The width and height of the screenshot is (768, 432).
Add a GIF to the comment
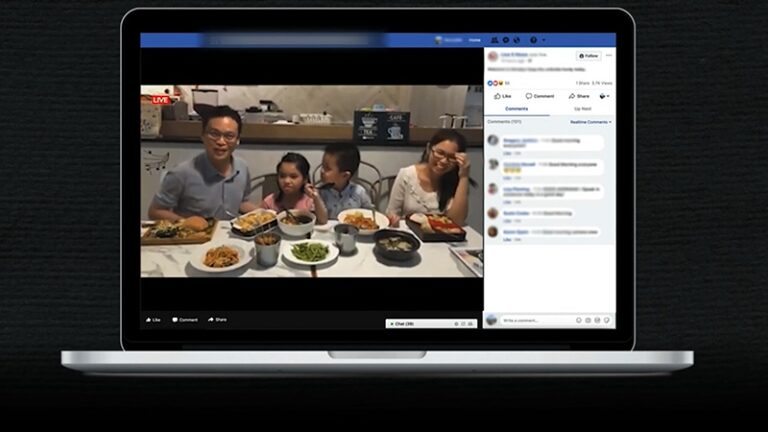tap(597, 320)
